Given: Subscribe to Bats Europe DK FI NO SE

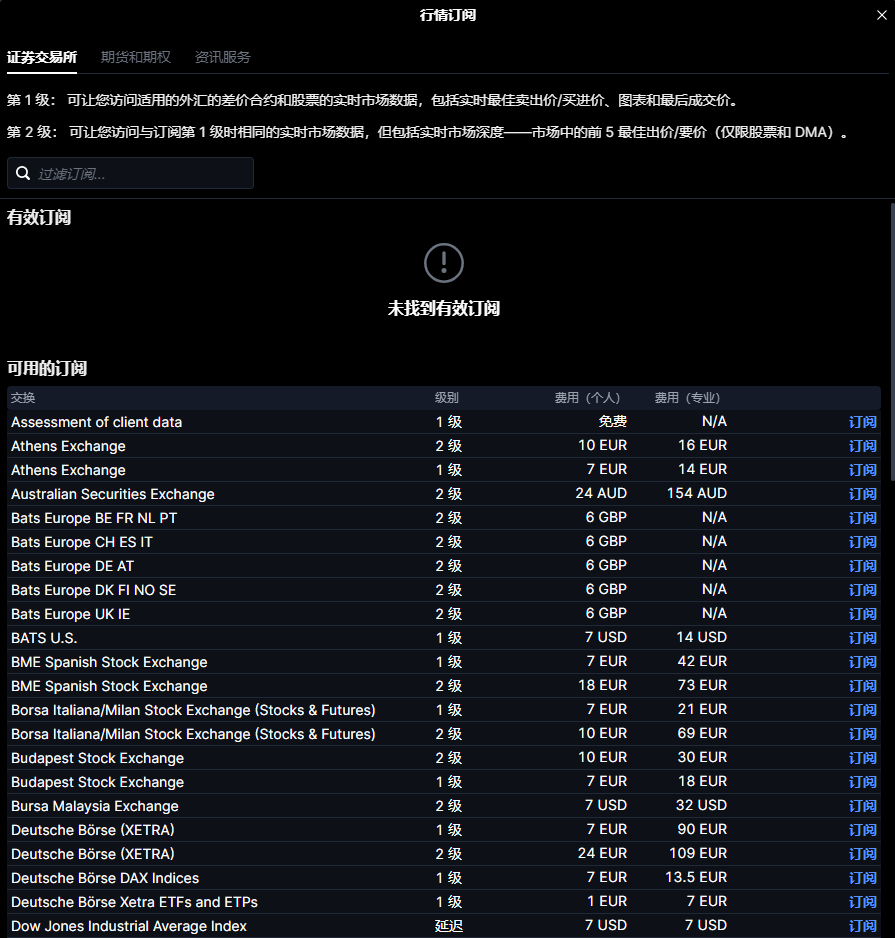Looking at the screenshot, I should tap(863, 590).
